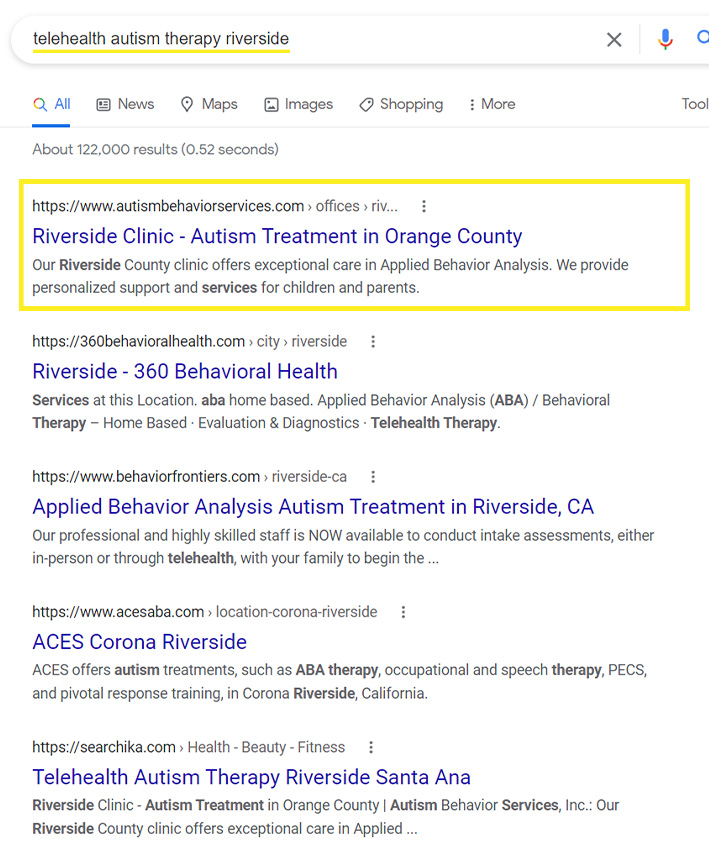Open the Tools options
This screenshot has width=709, height=853.
695,104
